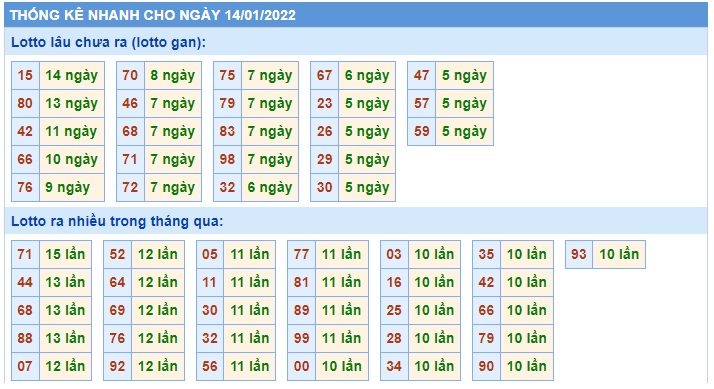Select number 72 in the lotto gan table
The width and height of the screenshot is (714, 389).
pos(130,187)
